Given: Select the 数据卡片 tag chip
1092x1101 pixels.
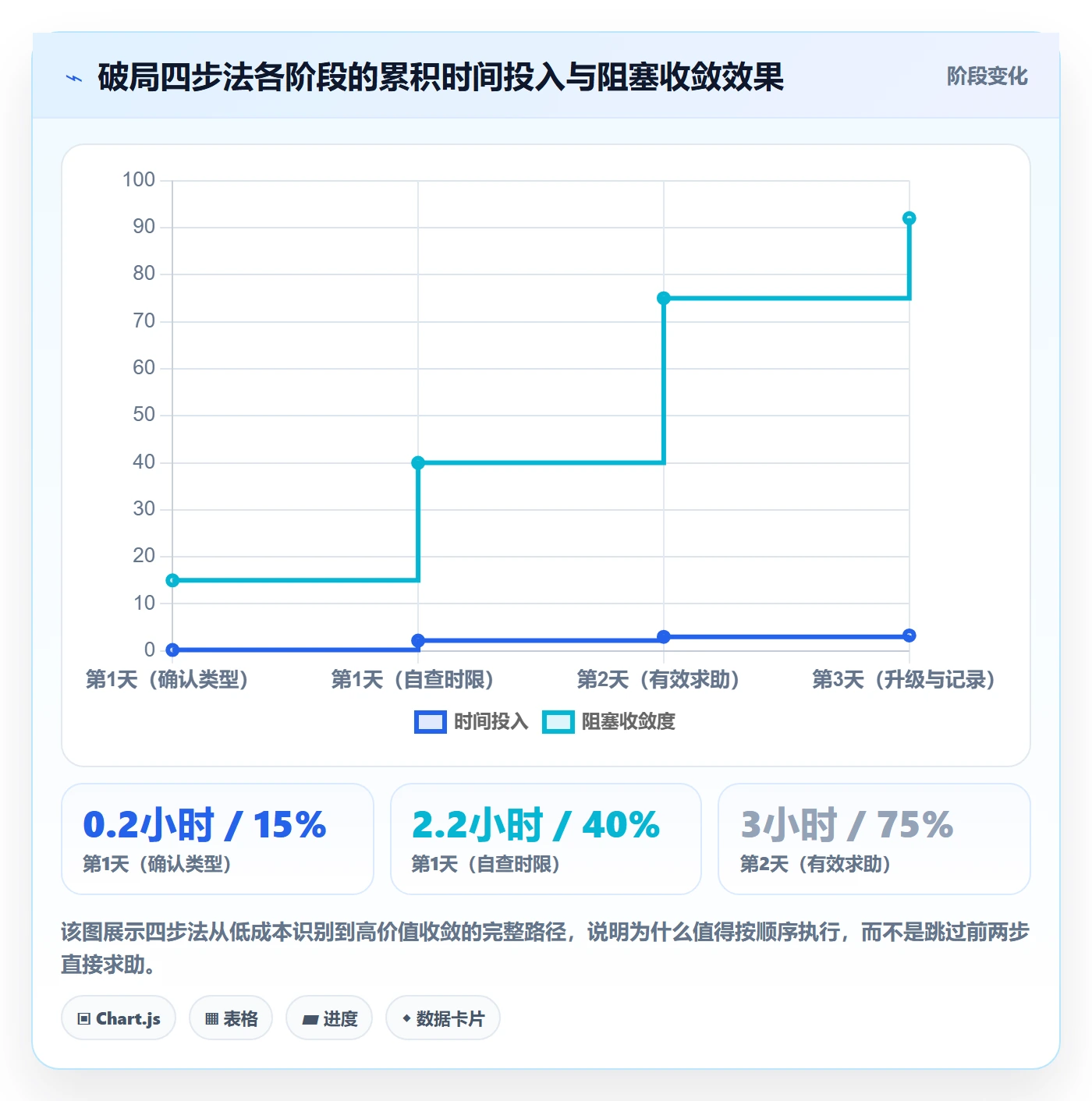Looking at the screenshot, I should (x=443, y=1018).
